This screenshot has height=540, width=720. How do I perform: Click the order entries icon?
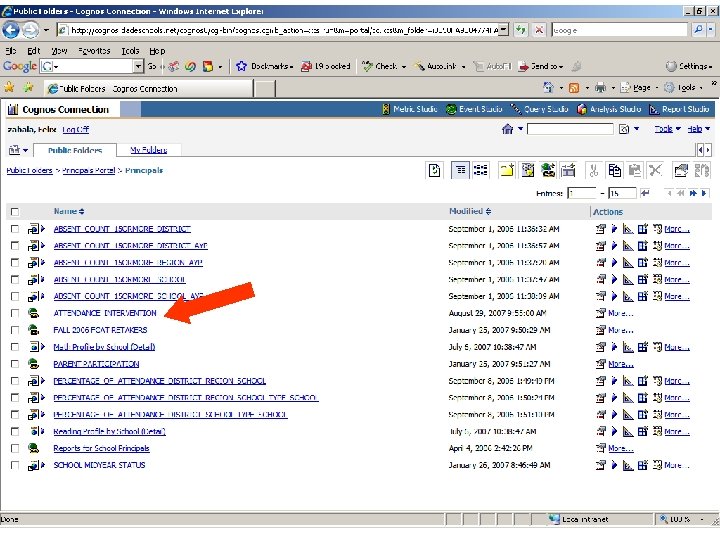702,171
